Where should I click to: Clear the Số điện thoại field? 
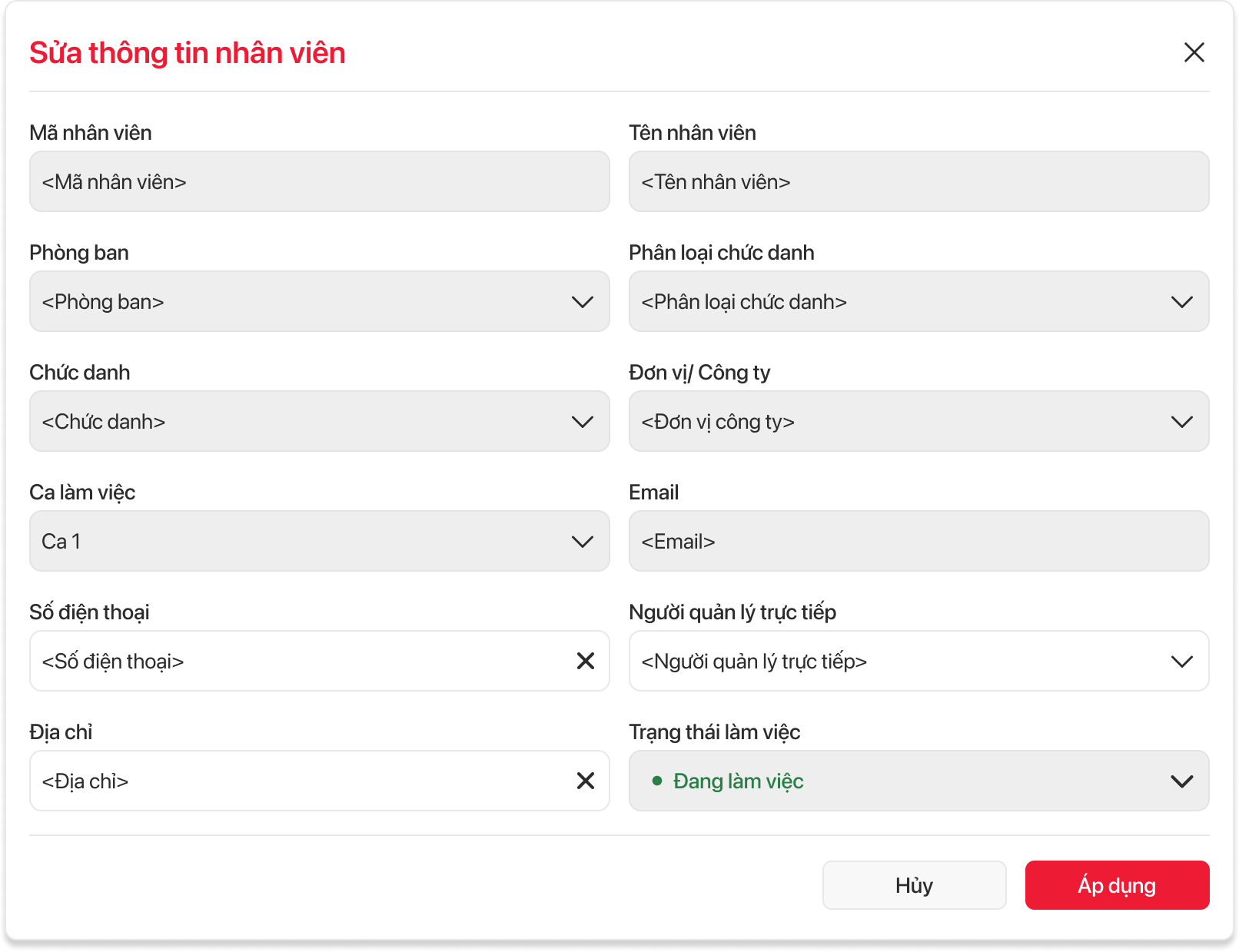coord(585,661)
